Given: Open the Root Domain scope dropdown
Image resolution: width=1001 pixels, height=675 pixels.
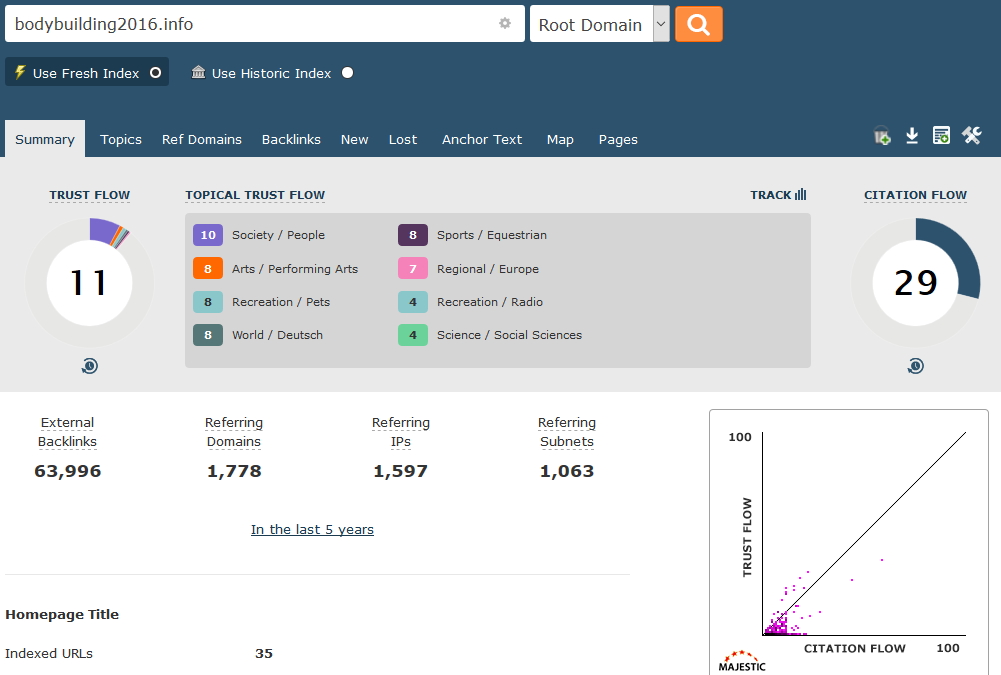Looking at the screenshot, I should pyautogui.click(x=590, y=25).
